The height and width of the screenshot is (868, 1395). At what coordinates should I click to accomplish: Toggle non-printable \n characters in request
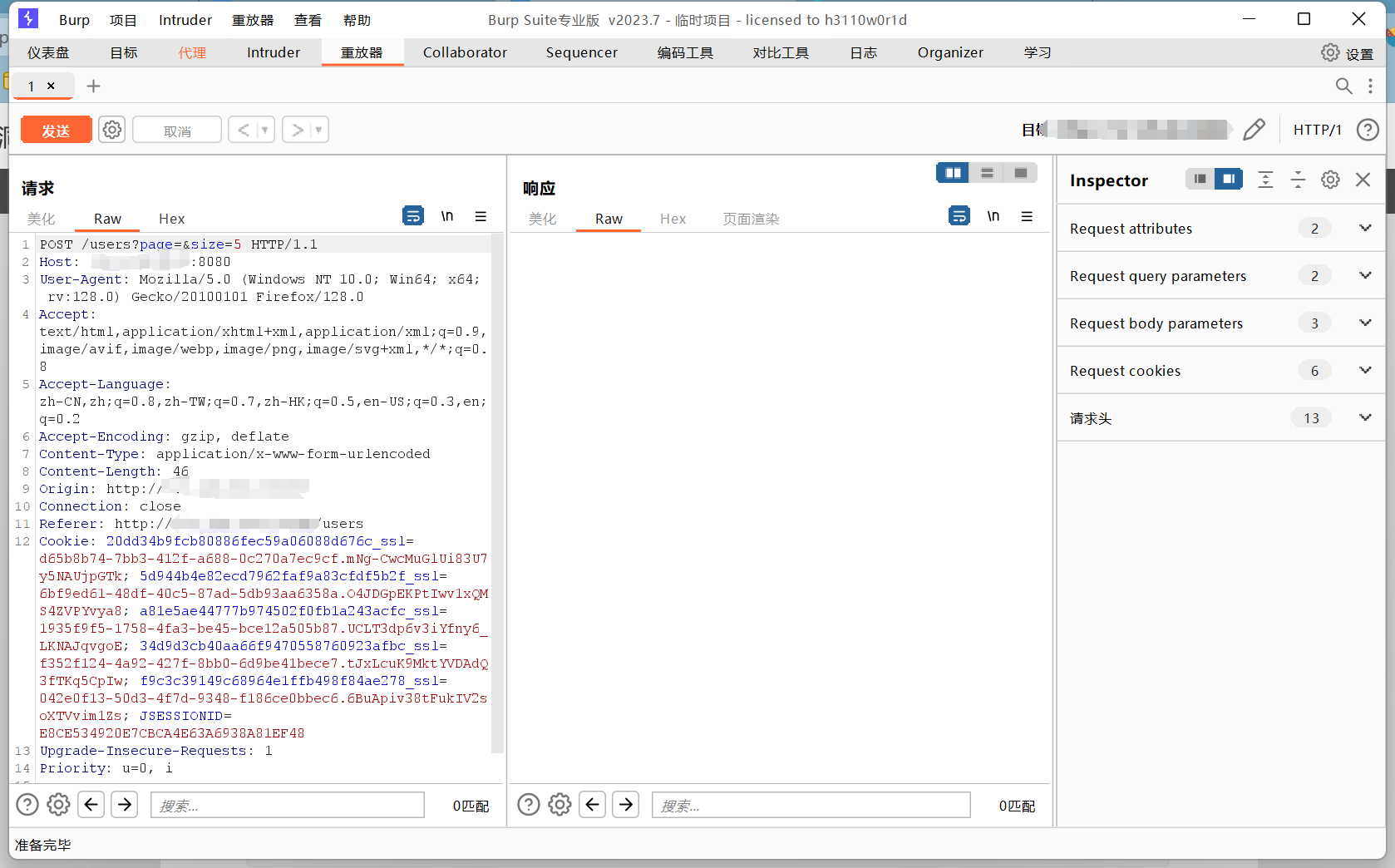coord(447,216)
